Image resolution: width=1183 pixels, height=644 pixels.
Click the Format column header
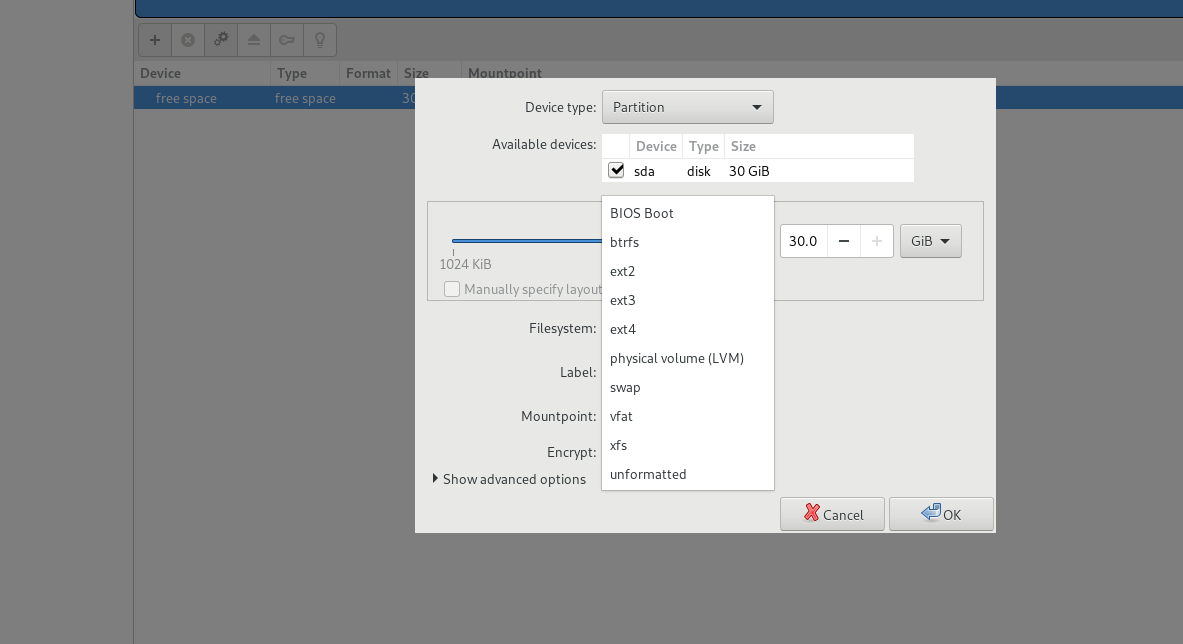tap(368, 73)
